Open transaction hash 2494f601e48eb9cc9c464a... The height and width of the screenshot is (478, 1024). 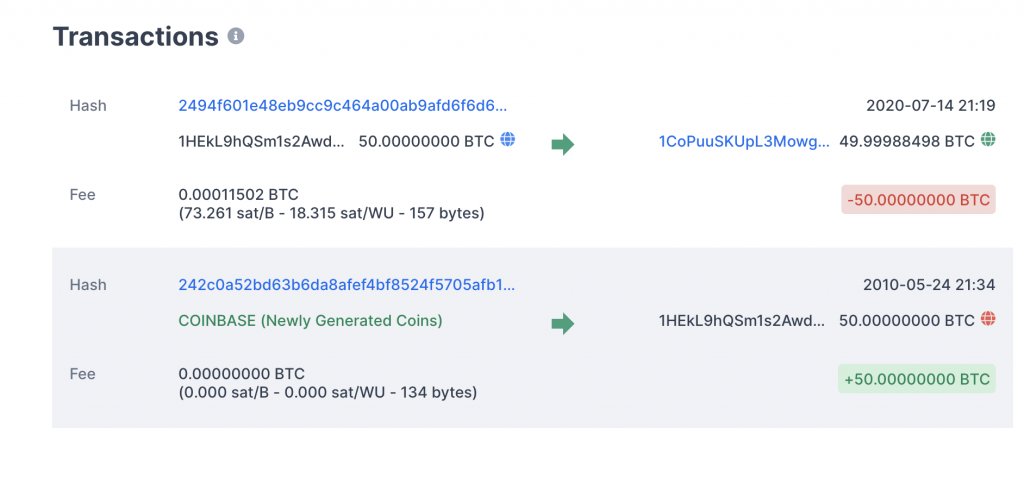343,105
